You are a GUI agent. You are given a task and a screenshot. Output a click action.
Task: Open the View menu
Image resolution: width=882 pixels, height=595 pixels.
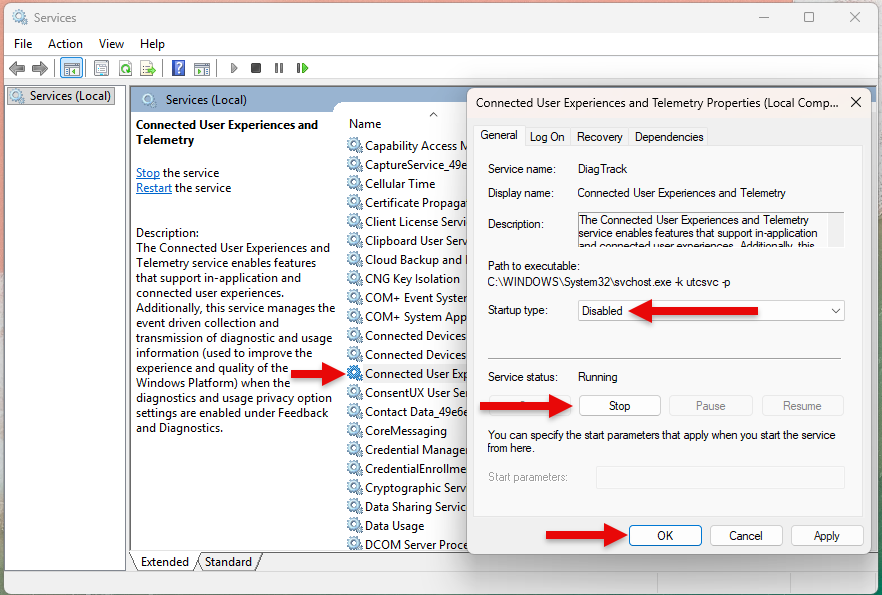pos(111,44)
